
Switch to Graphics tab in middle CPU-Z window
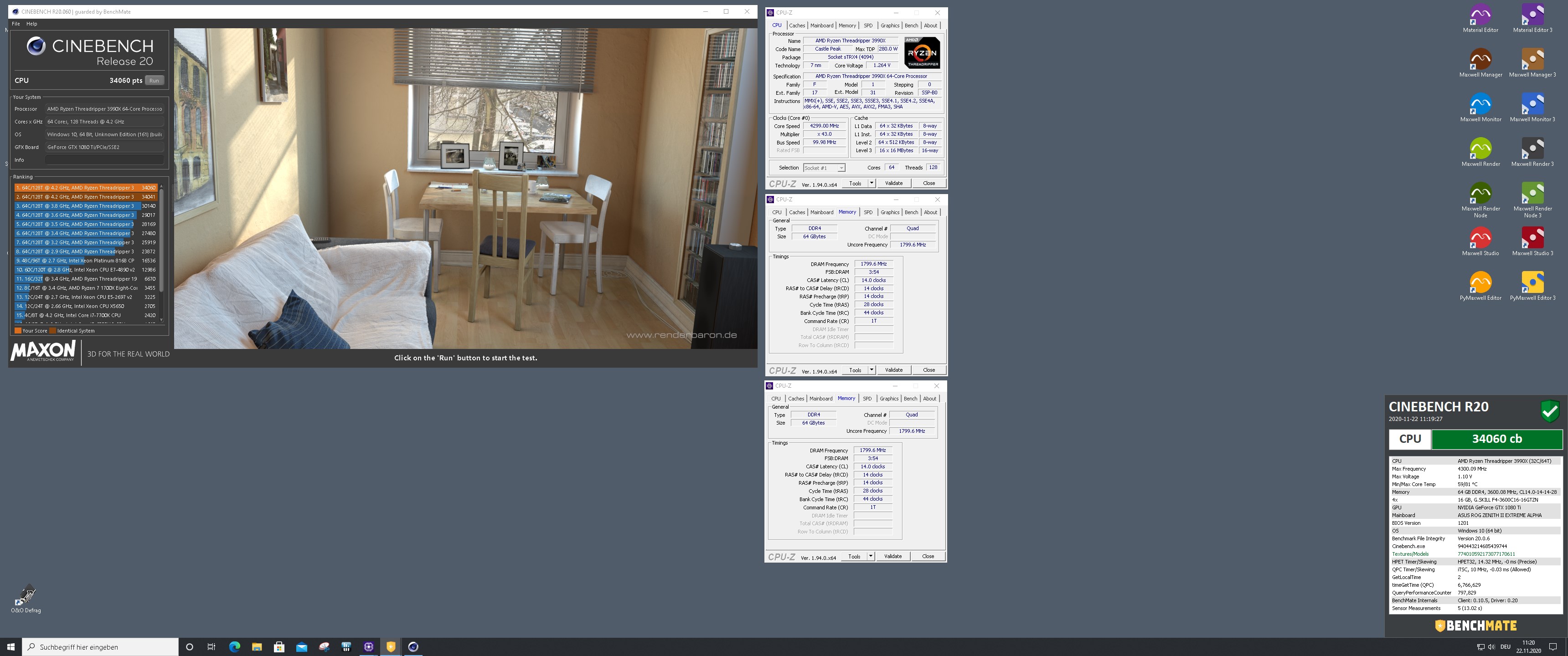[x=889, y=212]
